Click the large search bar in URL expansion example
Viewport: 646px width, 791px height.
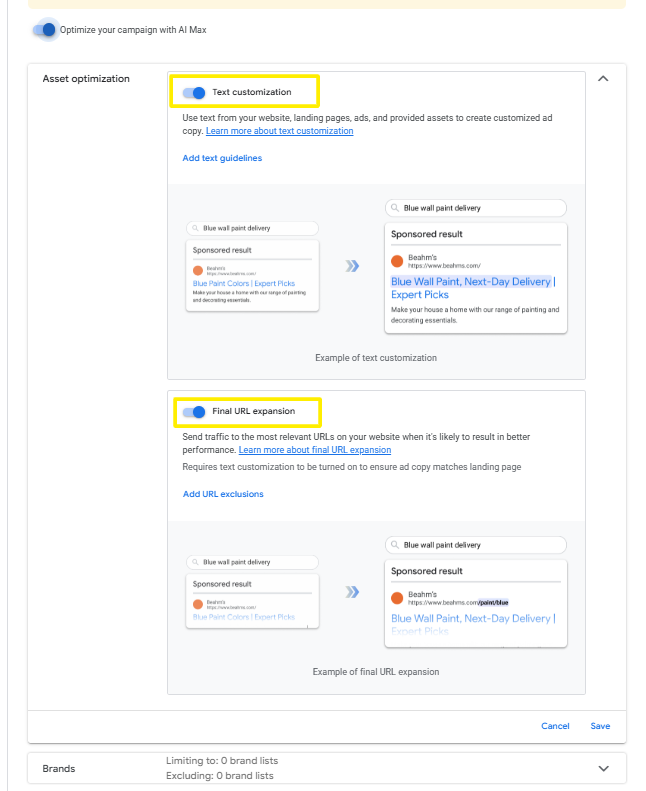point(476,545)
